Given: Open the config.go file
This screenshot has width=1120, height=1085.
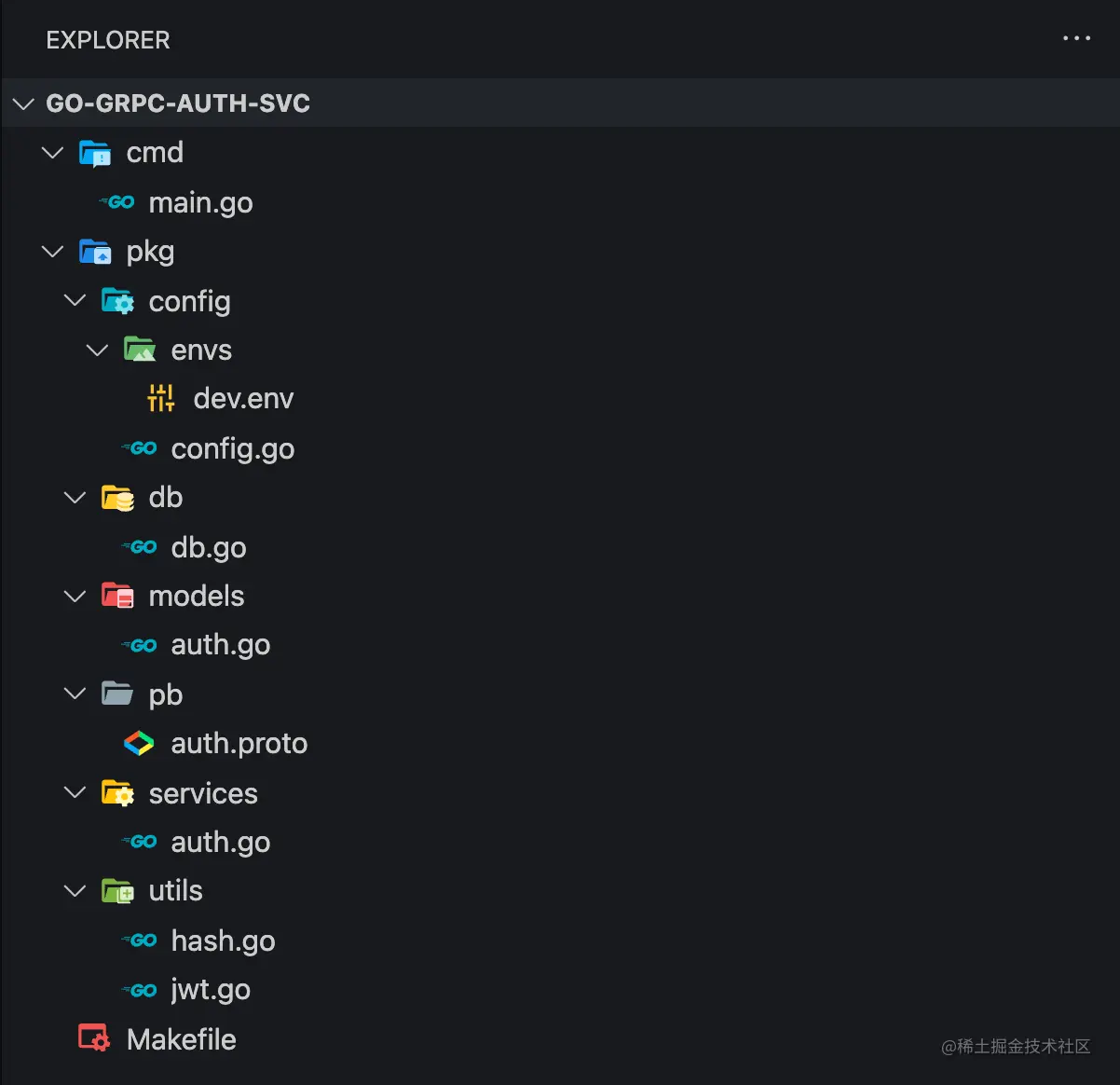Looking at the screenshot, I should pos(232,448).
